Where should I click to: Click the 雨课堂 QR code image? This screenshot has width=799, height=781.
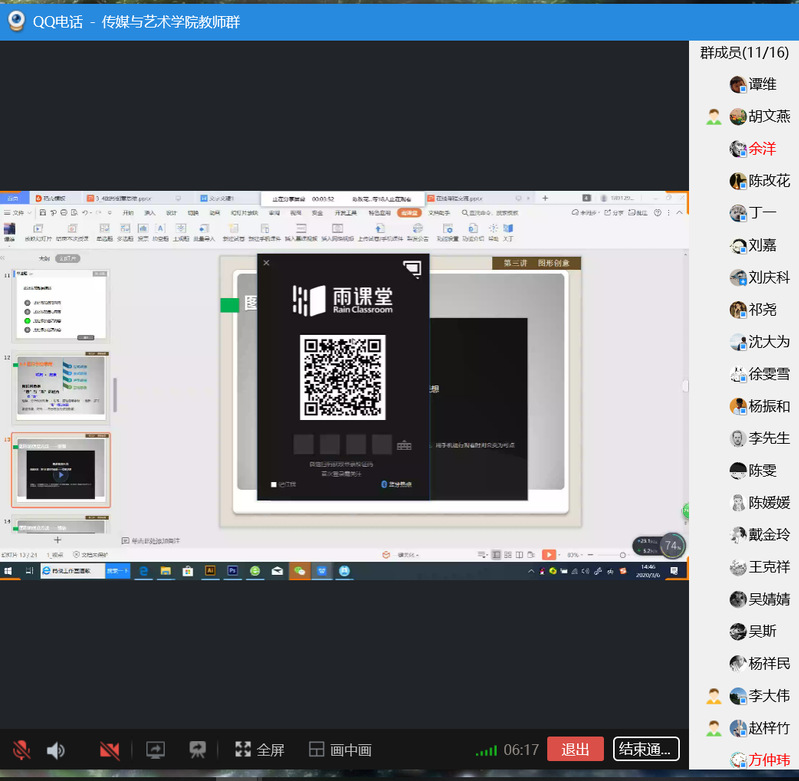(342, 377)
